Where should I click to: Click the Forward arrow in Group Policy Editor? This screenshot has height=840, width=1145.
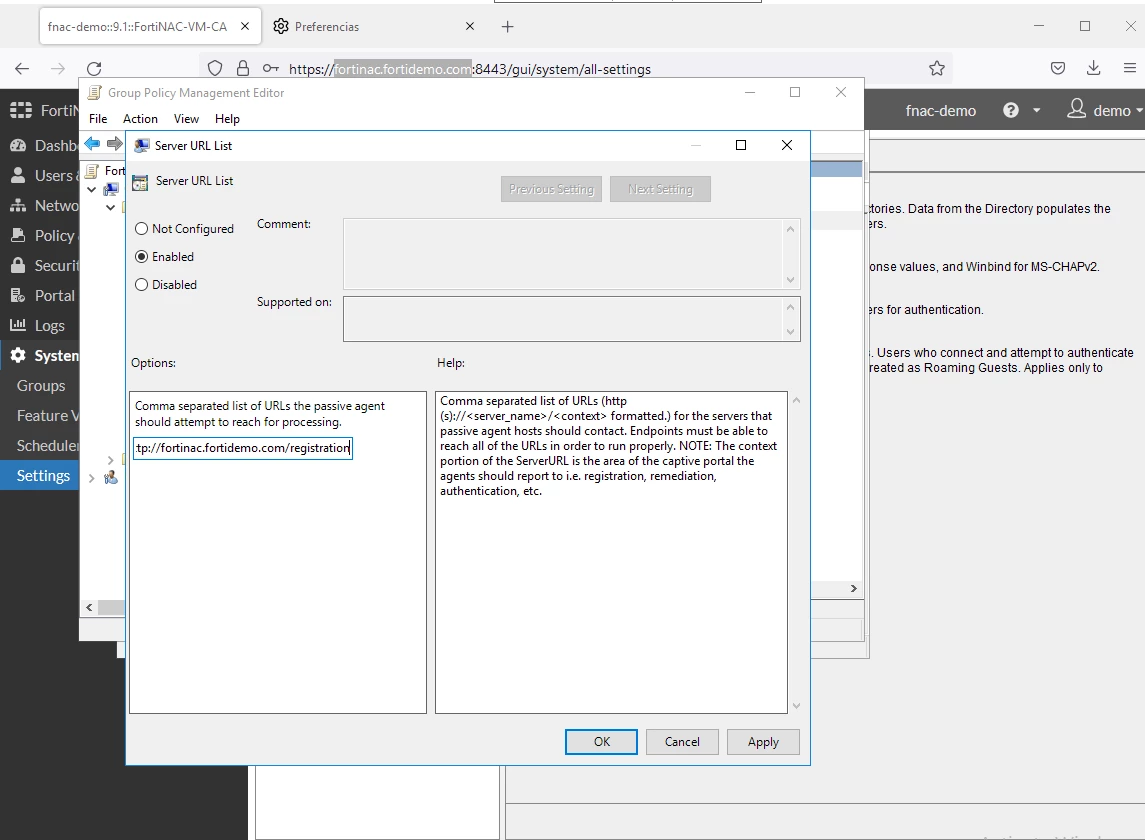click(115, 144)
